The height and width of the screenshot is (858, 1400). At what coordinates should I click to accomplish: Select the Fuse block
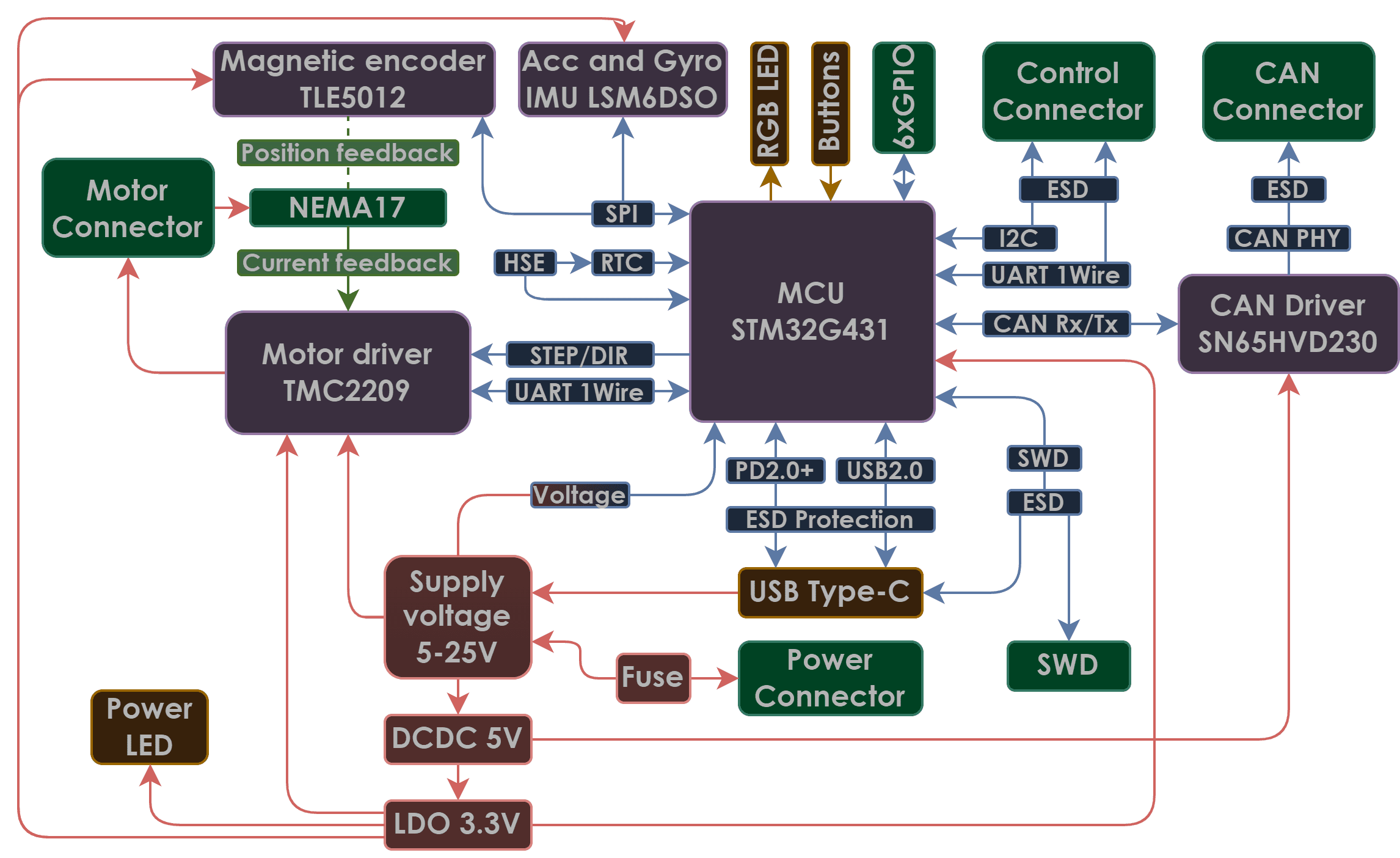pyautogui.click(x=653, y=678)
